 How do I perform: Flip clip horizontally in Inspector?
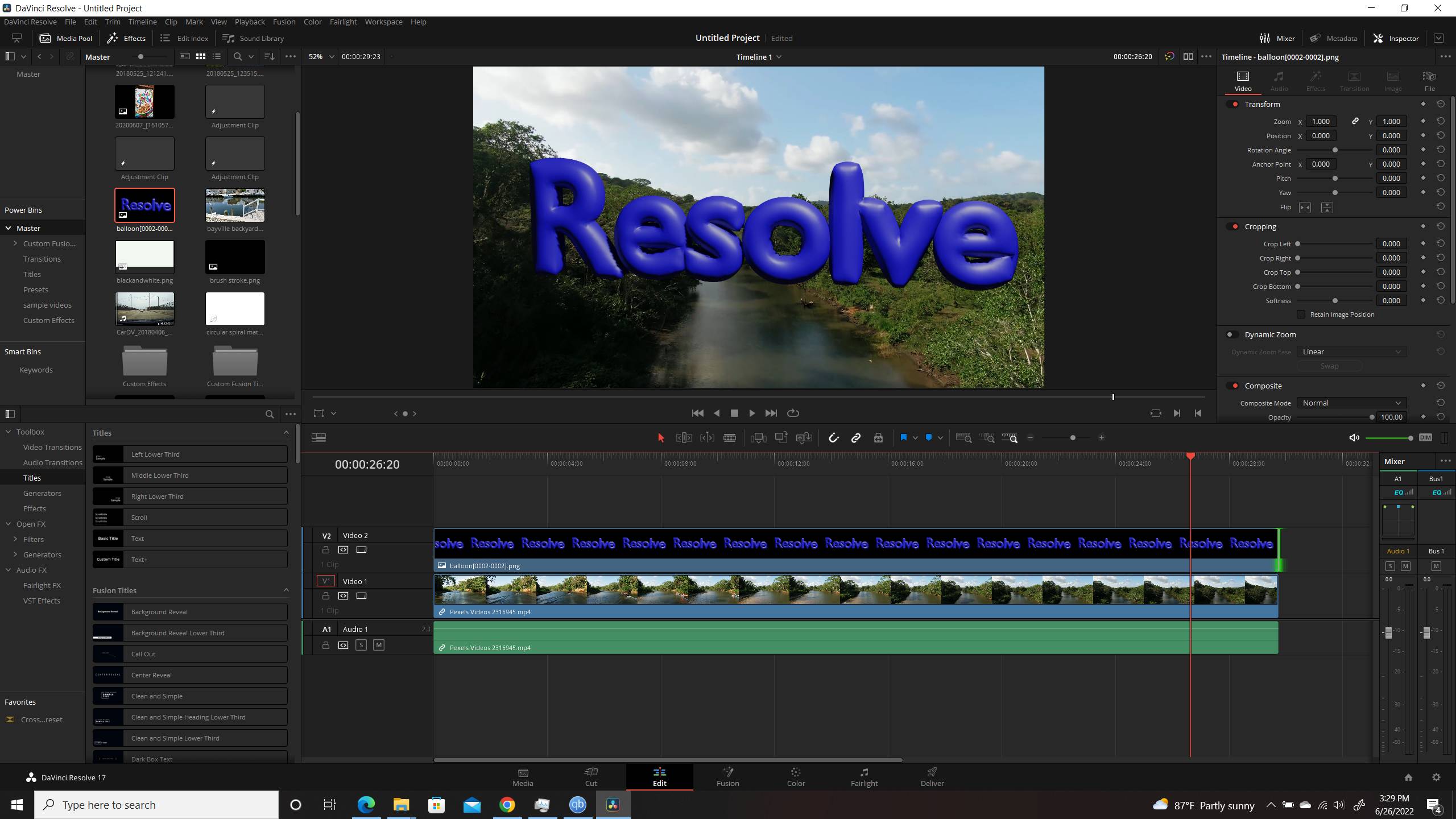pyautogui.click(x=1305, y=208)
